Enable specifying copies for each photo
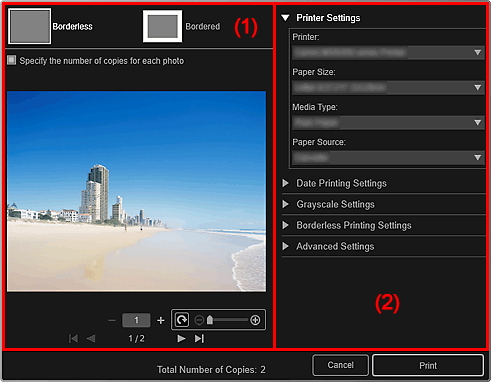The width and height of the screenshot is (491, 382). click(12, 60)
